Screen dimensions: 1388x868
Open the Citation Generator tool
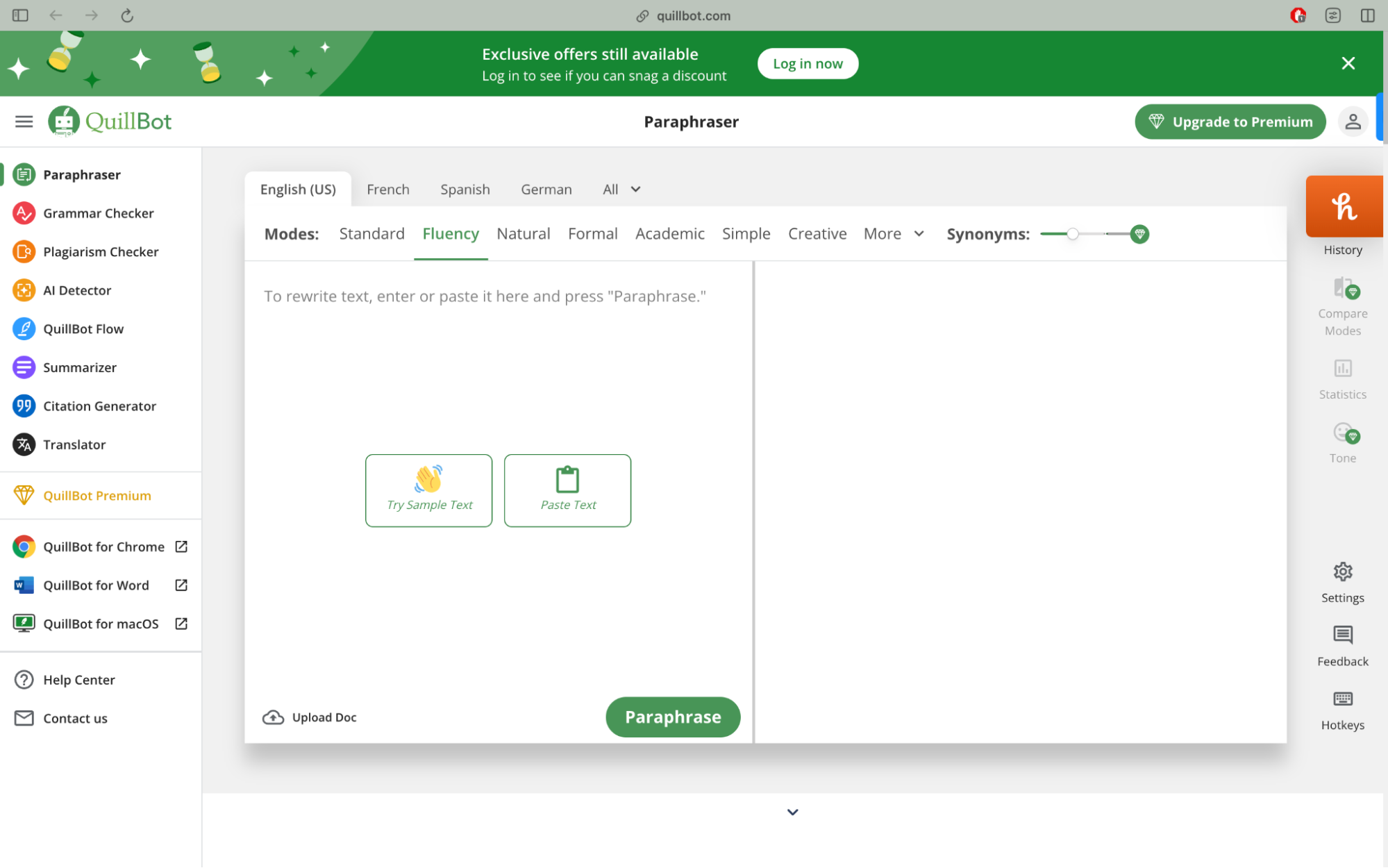coord(85,406)
